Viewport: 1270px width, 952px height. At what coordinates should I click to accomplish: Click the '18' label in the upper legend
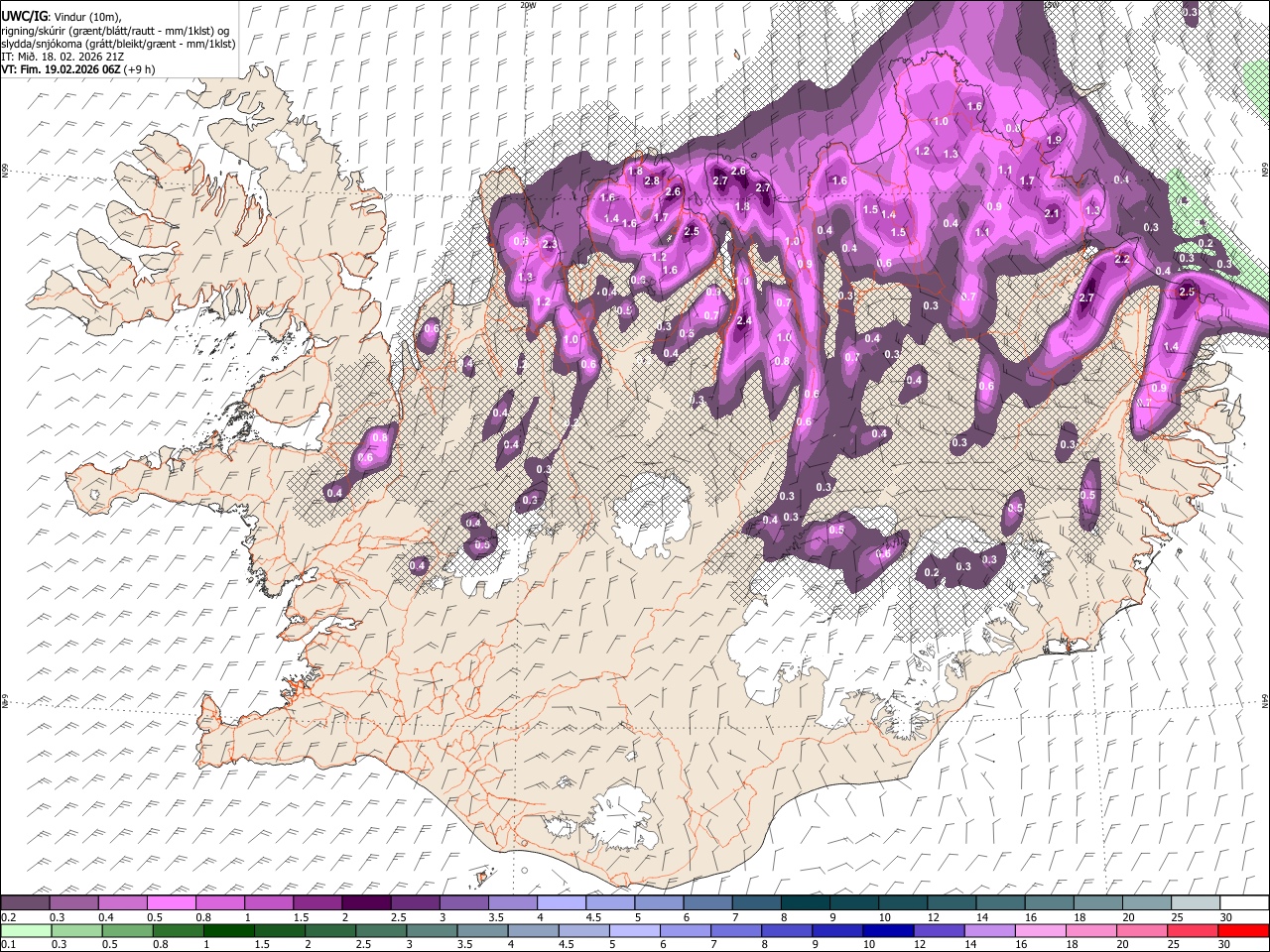pos(1079,917)
